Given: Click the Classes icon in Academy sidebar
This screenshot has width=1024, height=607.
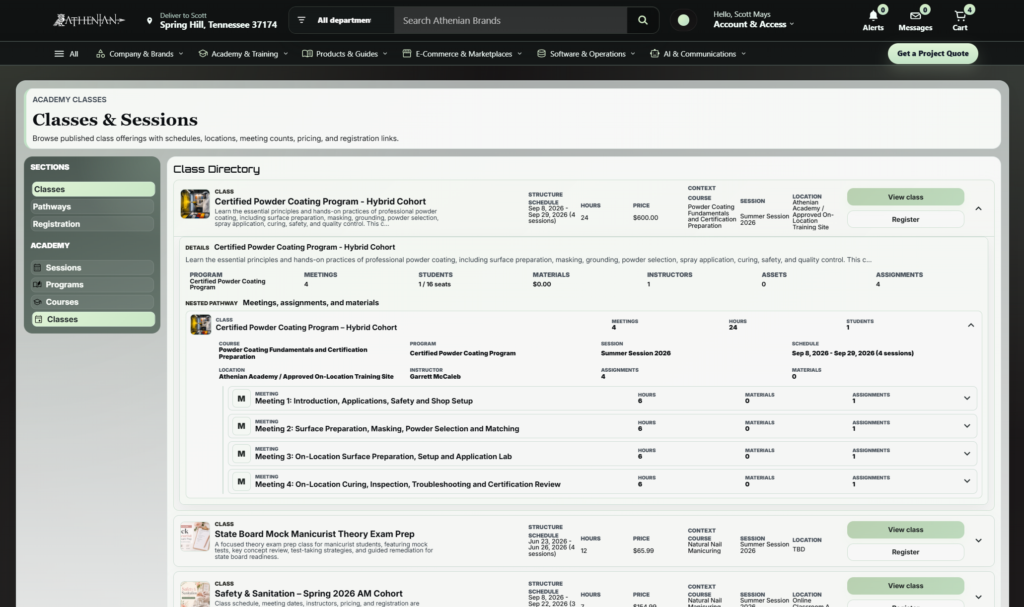Looking at the screenshot, I should (x=38, y=319).
